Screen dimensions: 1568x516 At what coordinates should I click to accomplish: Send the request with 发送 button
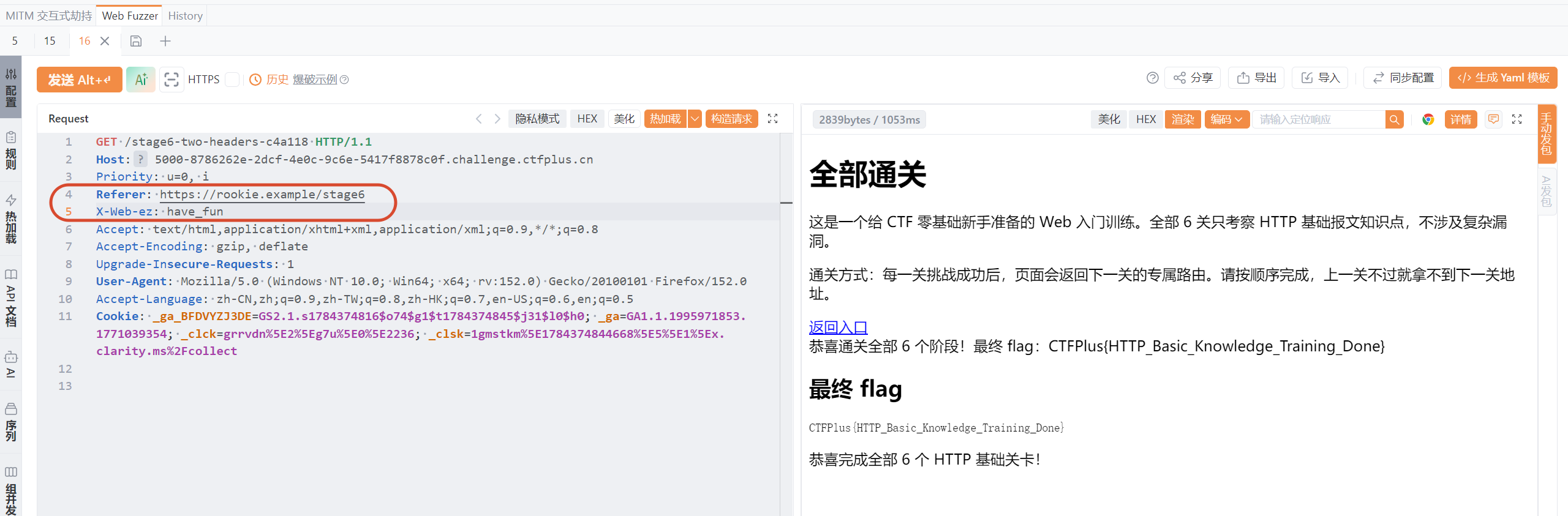pyautogui.click(x=80, y=80)
